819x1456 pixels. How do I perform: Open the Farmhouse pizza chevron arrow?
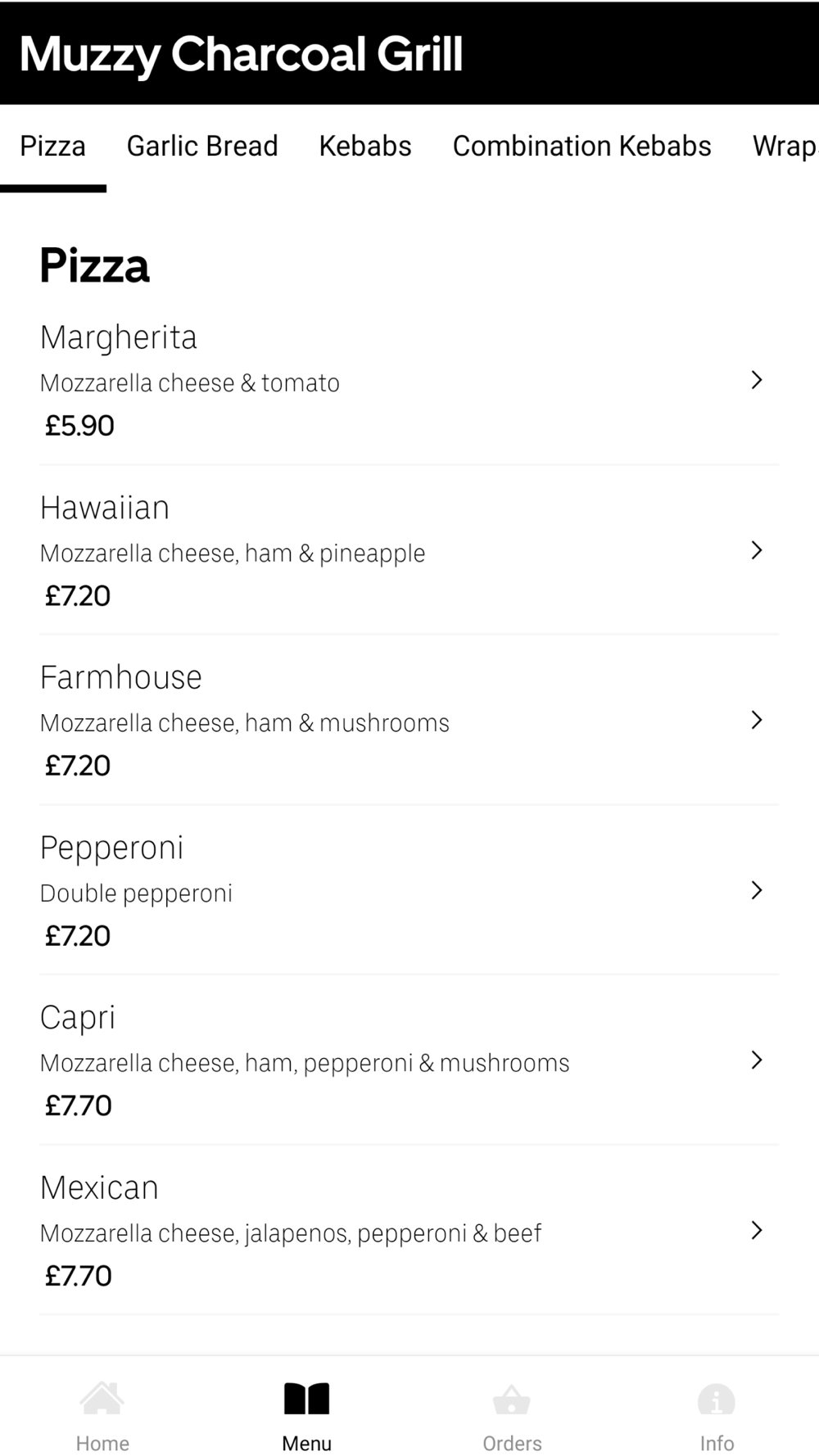tap(757, 720)
